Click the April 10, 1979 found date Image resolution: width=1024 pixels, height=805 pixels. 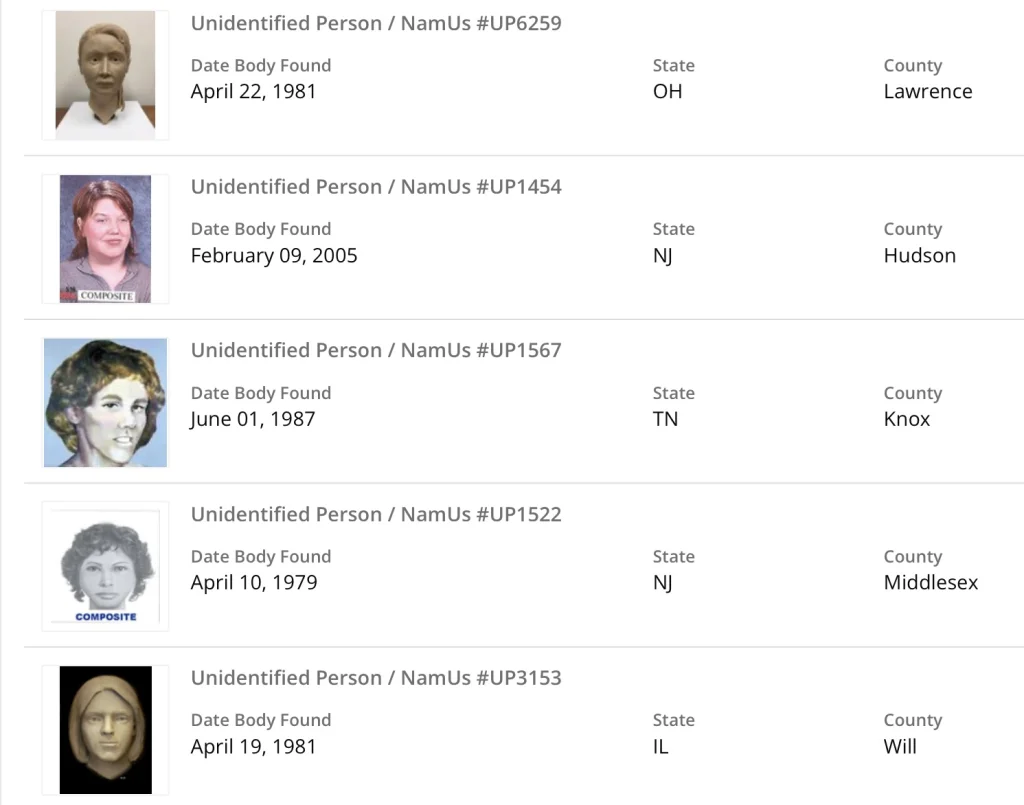(x=254, y=583)
